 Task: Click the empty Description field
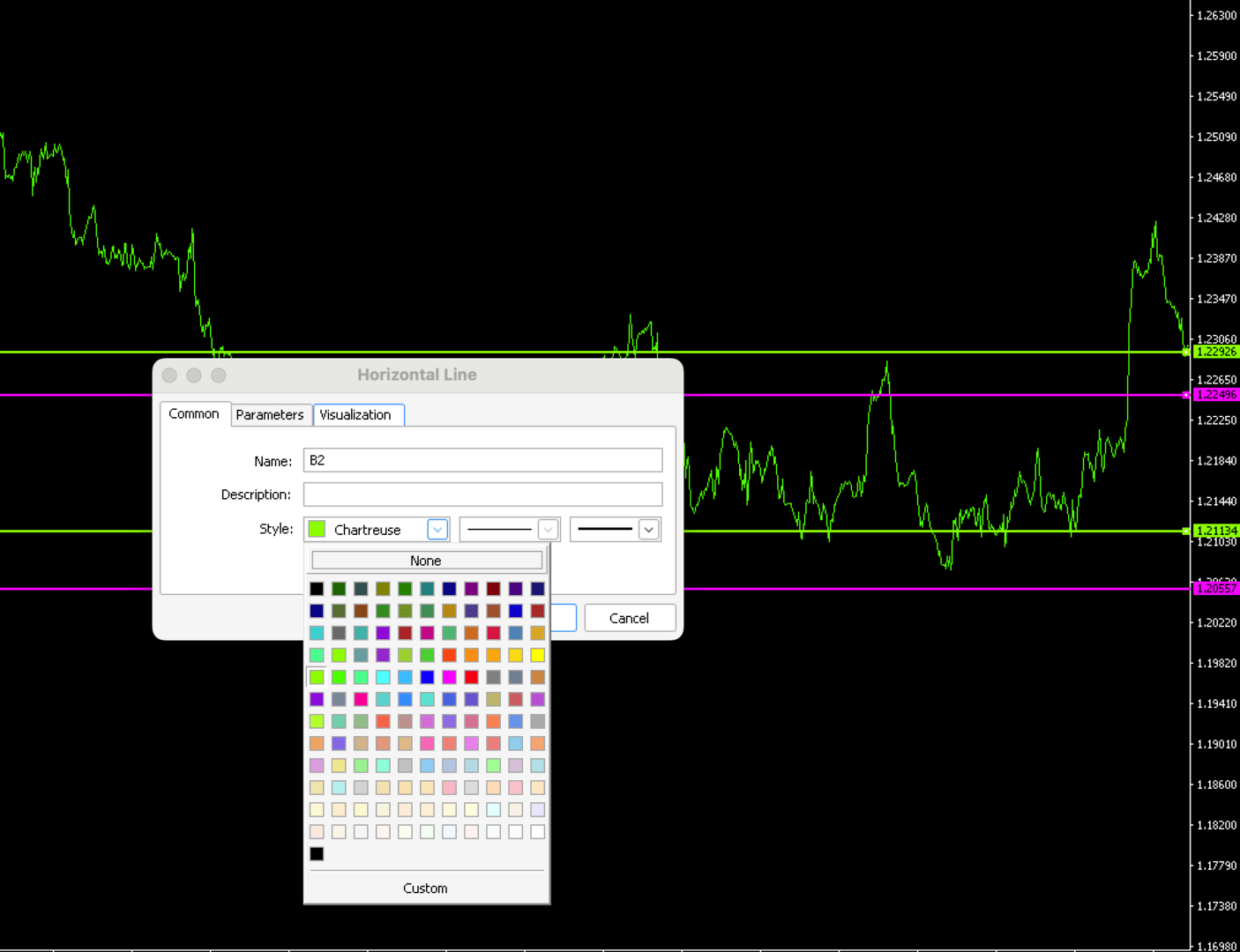pos(482,494)
